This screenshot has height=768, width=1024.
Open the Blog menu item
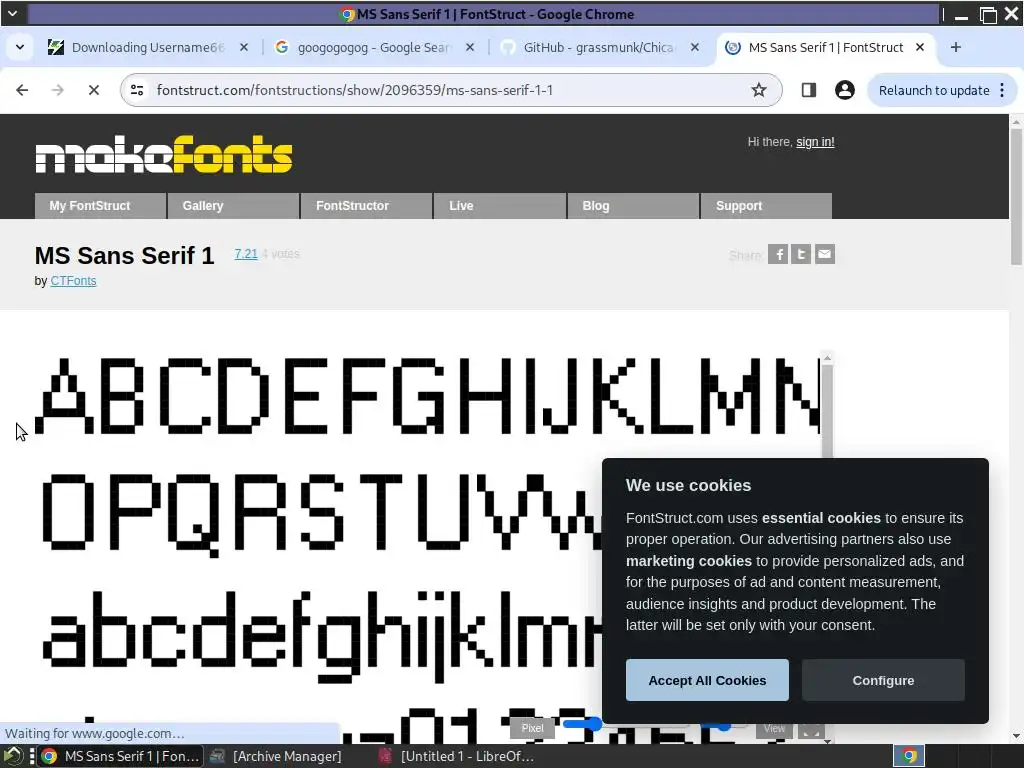(633, 206)
